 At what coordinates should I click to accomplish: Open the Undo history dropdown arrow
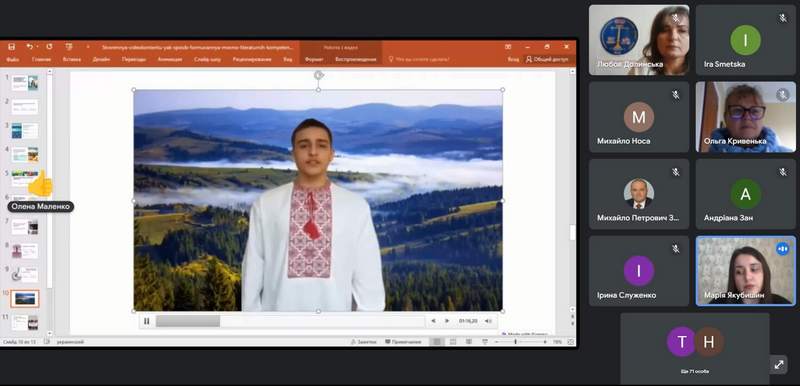click(x=38, y=47)
